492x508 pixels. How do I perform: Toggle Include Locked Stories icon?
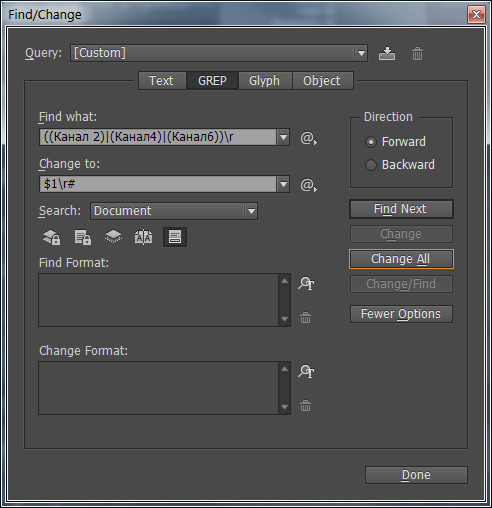coord(82,237)
